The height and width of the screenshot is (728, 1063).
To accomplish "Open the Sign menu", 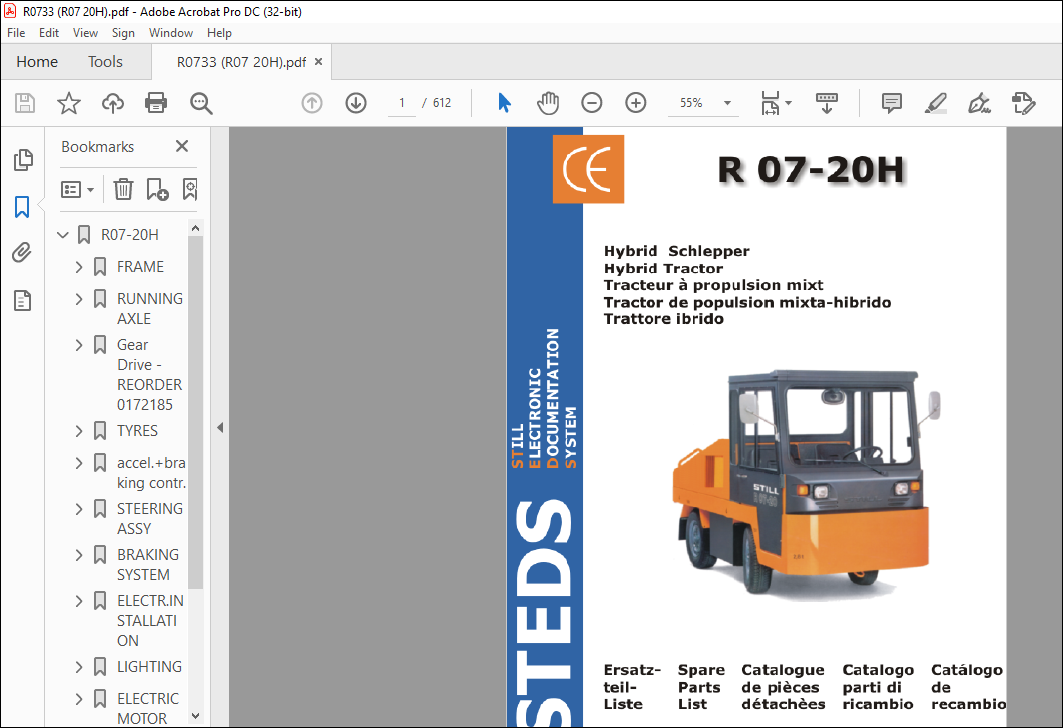I will click(123, 33).
